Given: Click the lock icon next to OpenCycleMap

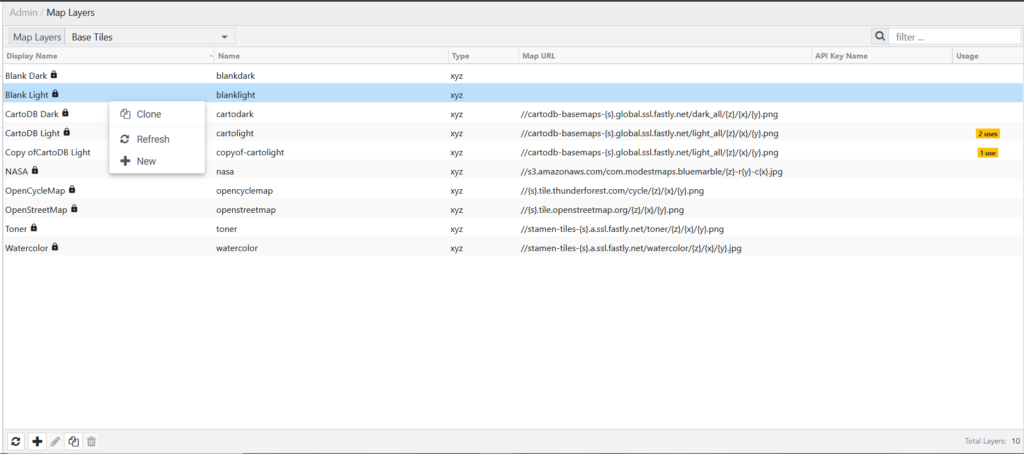Looking at the screenshot, I should pyautogui.click(x=72, y=190).
